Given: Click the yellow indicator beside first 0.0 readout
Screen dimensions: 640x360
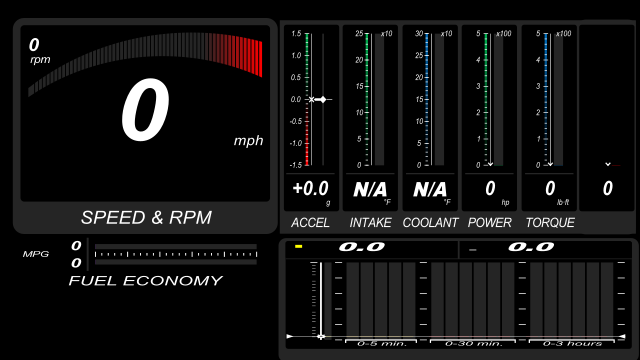Looking at the screenshot, I should click(298, 246).
